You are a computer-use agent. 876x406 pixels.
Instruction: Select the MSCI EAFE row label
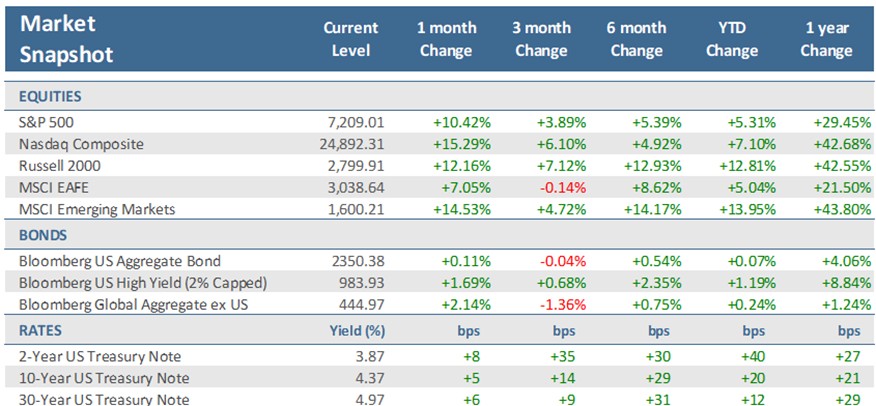pyautogui.click(x=54, y=188)
